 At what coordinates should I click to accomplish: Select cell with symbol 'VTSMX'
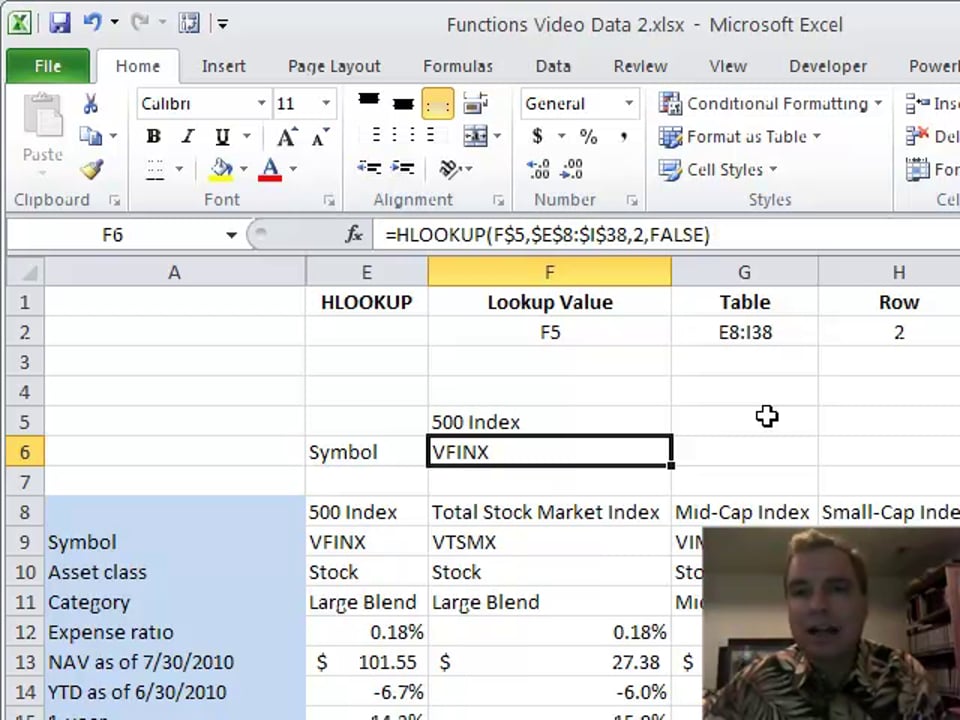(x=549, y=542)
